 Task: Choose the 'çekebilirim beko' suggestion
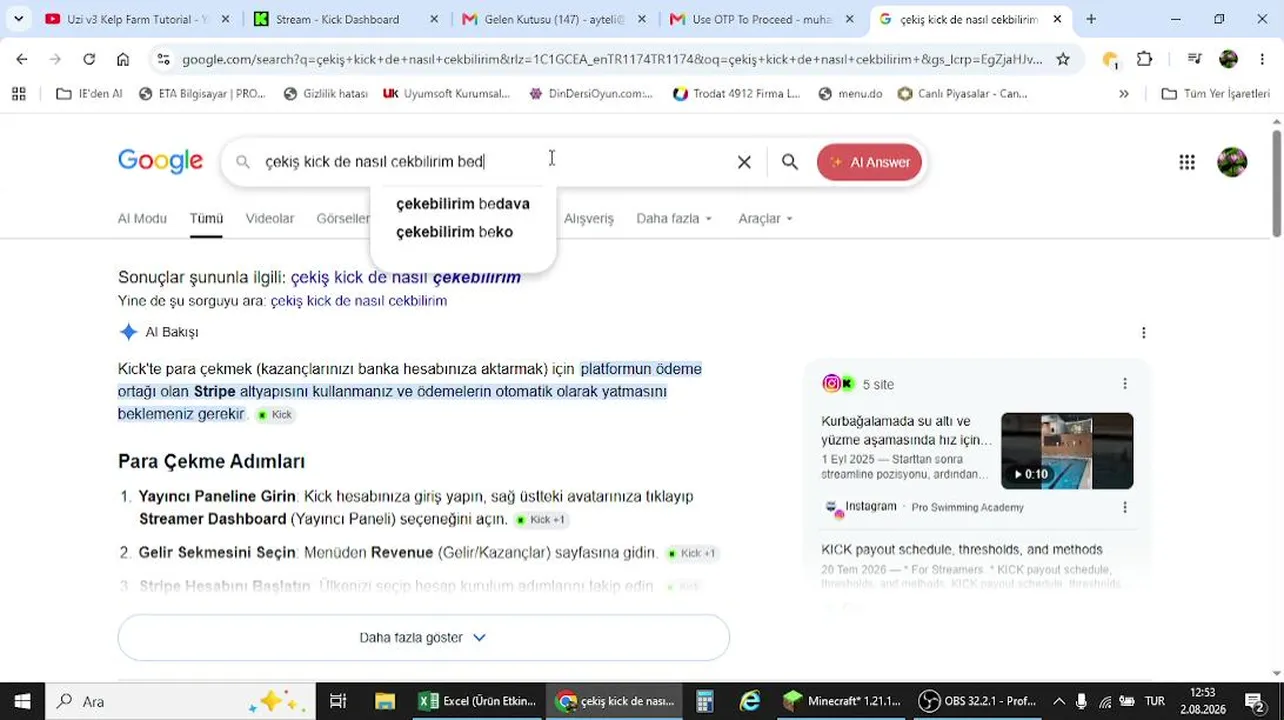pyautogui.click(x=455, y=232)
